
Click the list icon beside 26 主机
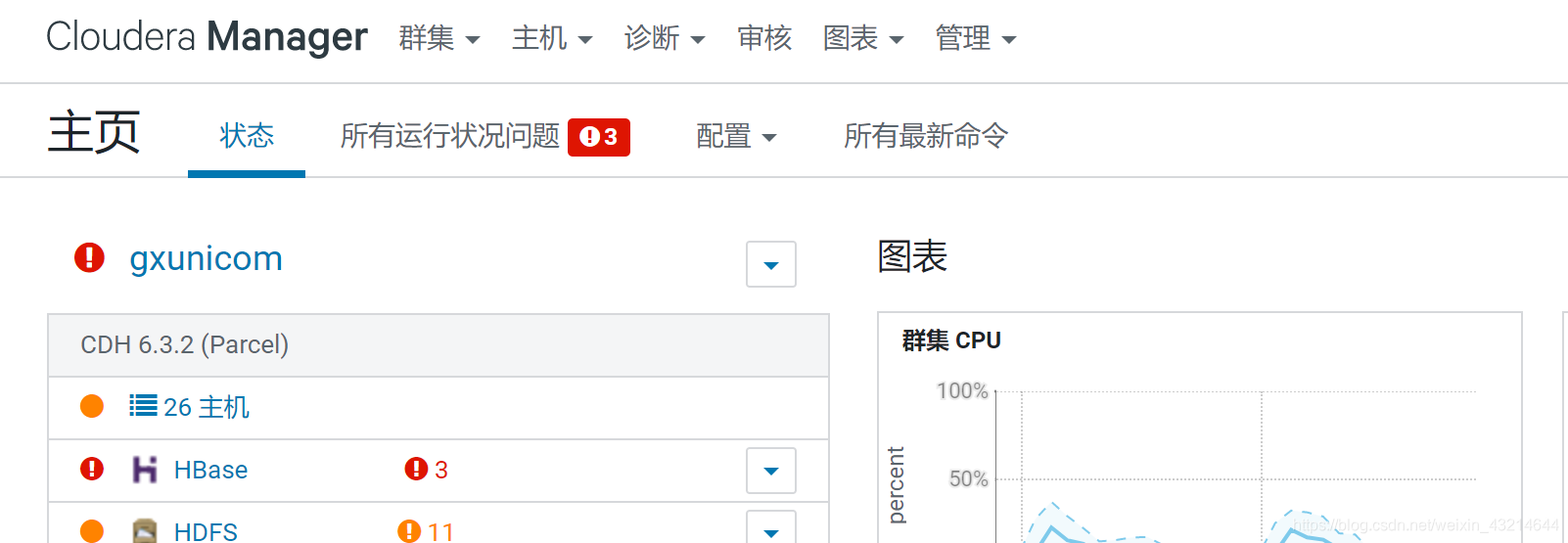143,405
